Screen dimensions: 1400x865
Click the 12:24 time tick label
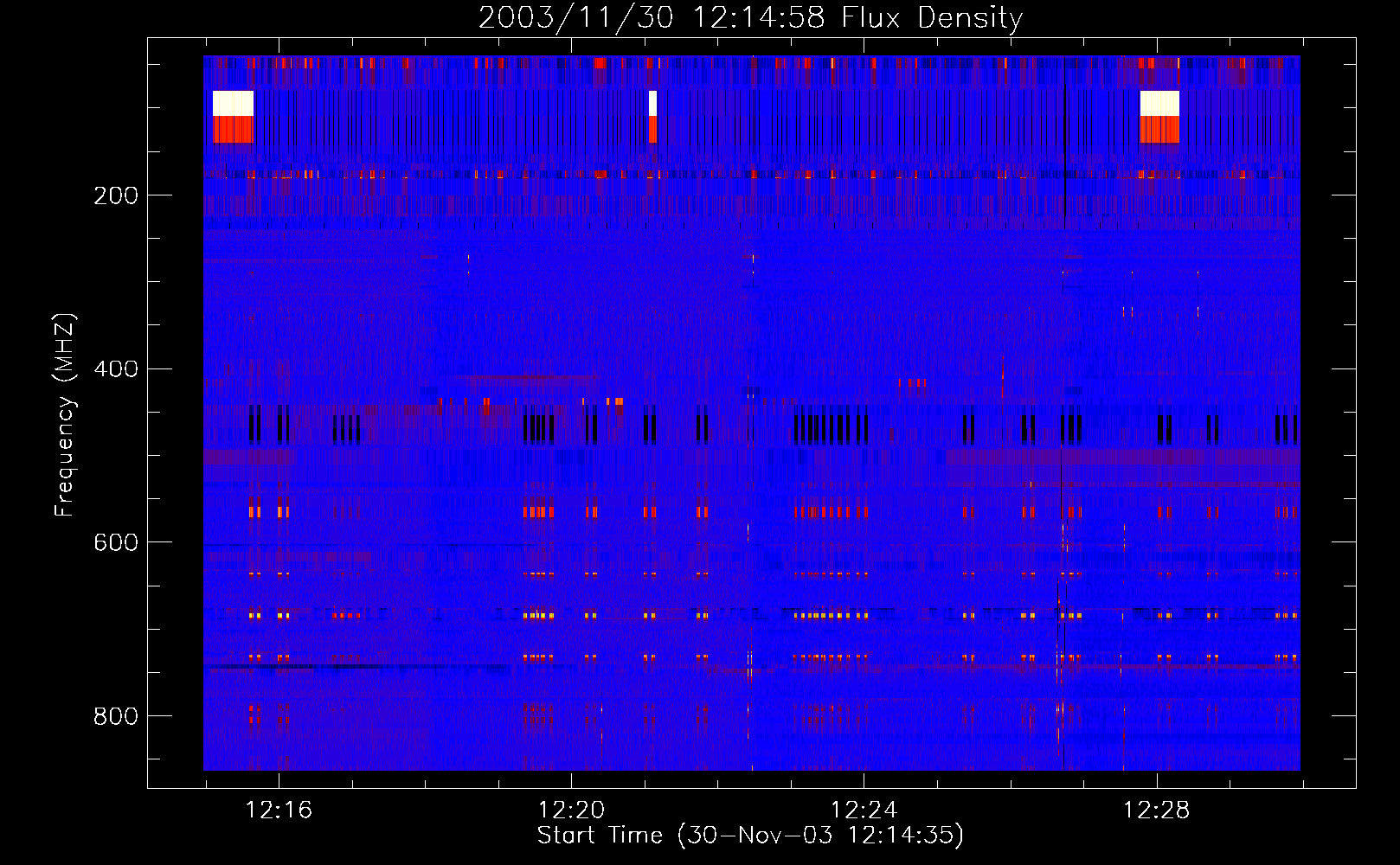[864, 811]
